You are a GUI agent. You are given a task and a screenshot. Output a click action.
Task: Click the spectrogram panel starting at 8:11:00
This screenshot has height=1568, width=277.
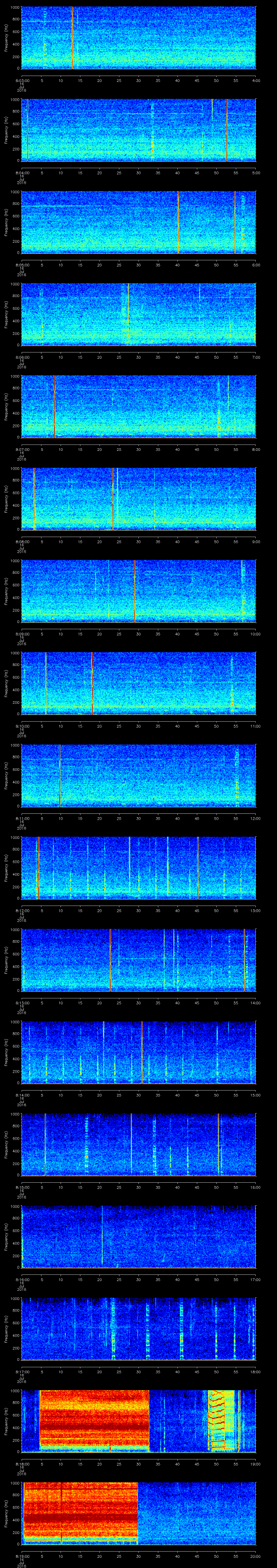[x=139, y=775]
